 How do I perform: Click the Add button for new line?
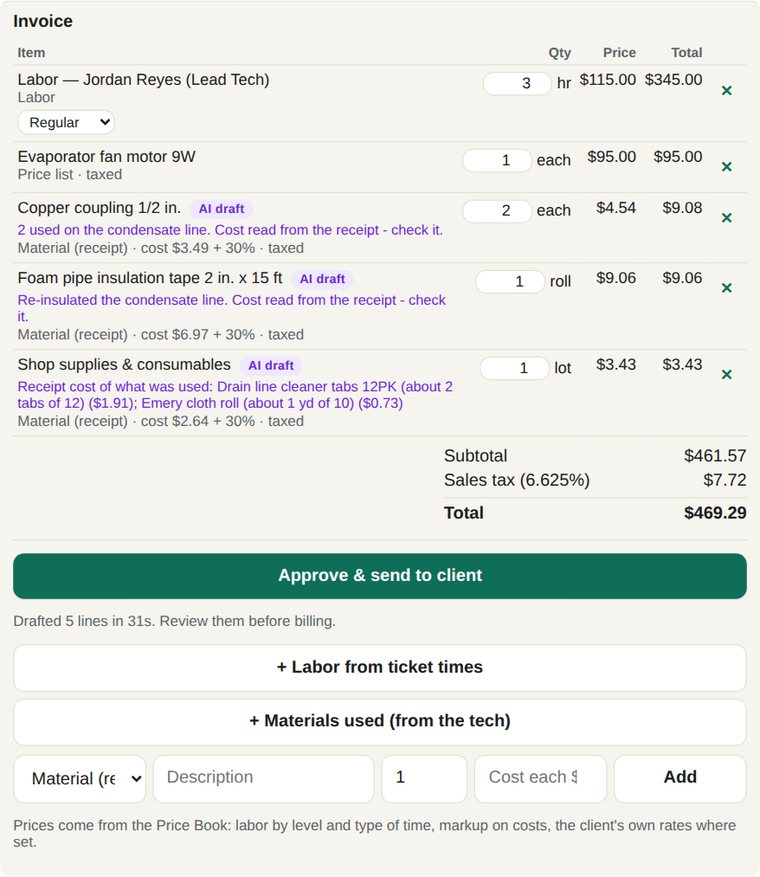pyautogui.click(x=680, y=777)
